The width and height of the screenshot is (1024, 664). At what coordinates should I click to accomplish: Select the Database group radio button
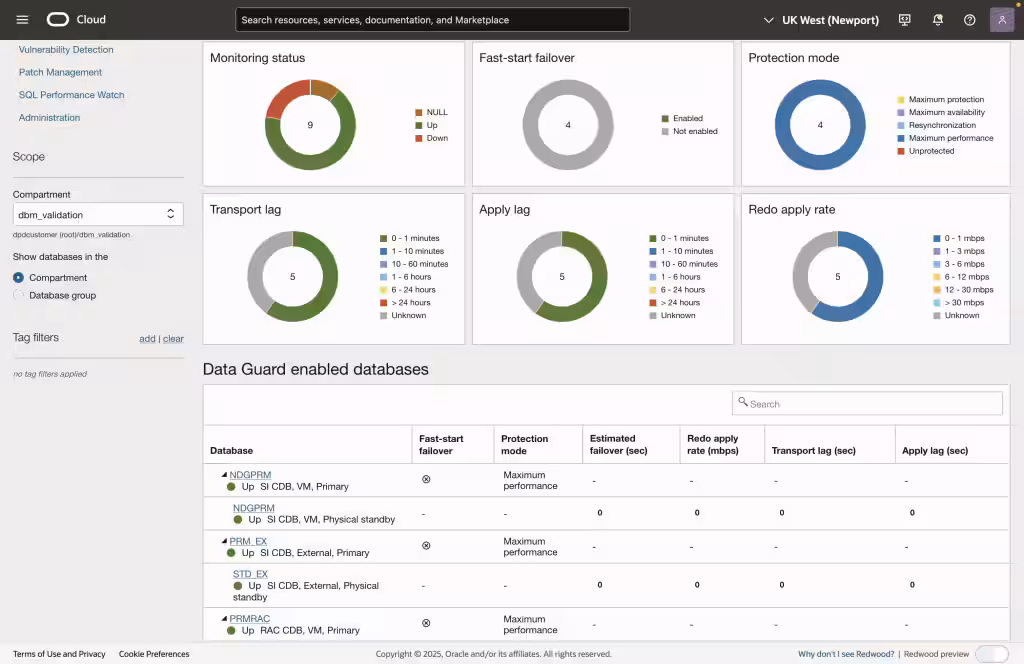18,295
